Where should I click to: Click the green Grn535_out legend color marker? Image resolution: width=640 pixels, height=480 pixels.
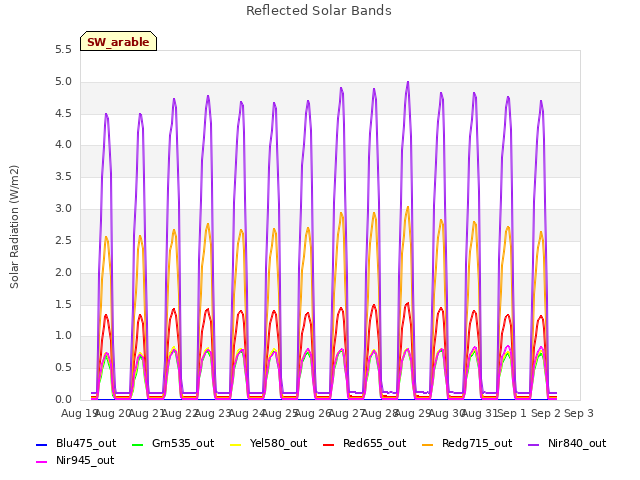click(138, 444)
